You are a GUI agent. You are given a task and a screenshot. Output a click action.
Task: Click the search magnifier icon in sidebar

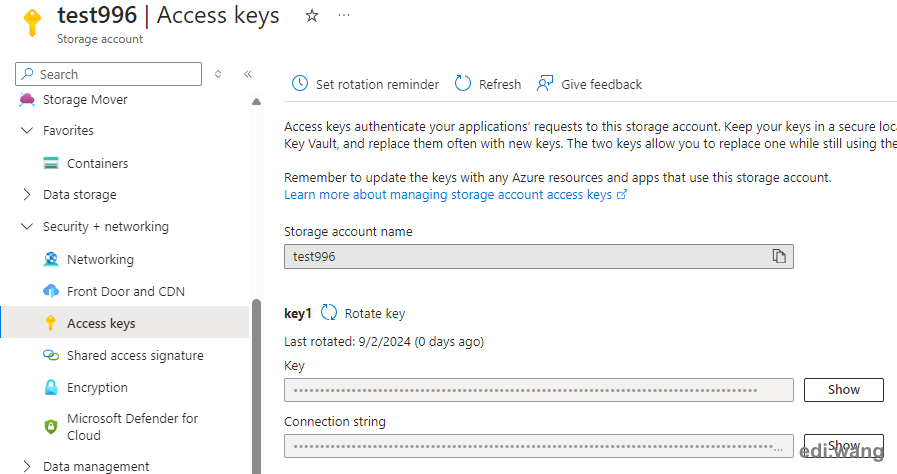tap(27, 74)
